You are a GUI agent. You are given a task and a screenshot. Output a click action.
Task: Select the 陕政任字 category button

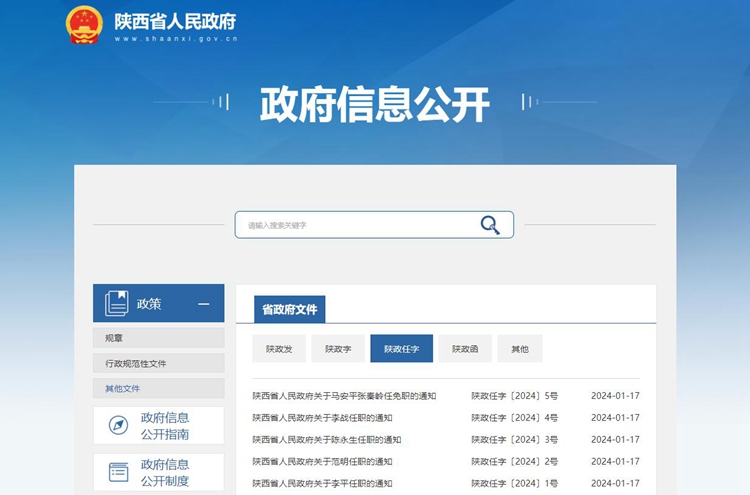point(402,349)
